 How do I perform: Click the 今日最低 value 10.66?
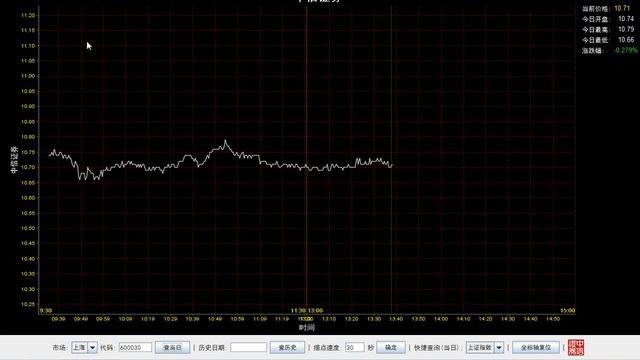click(626, 40)
